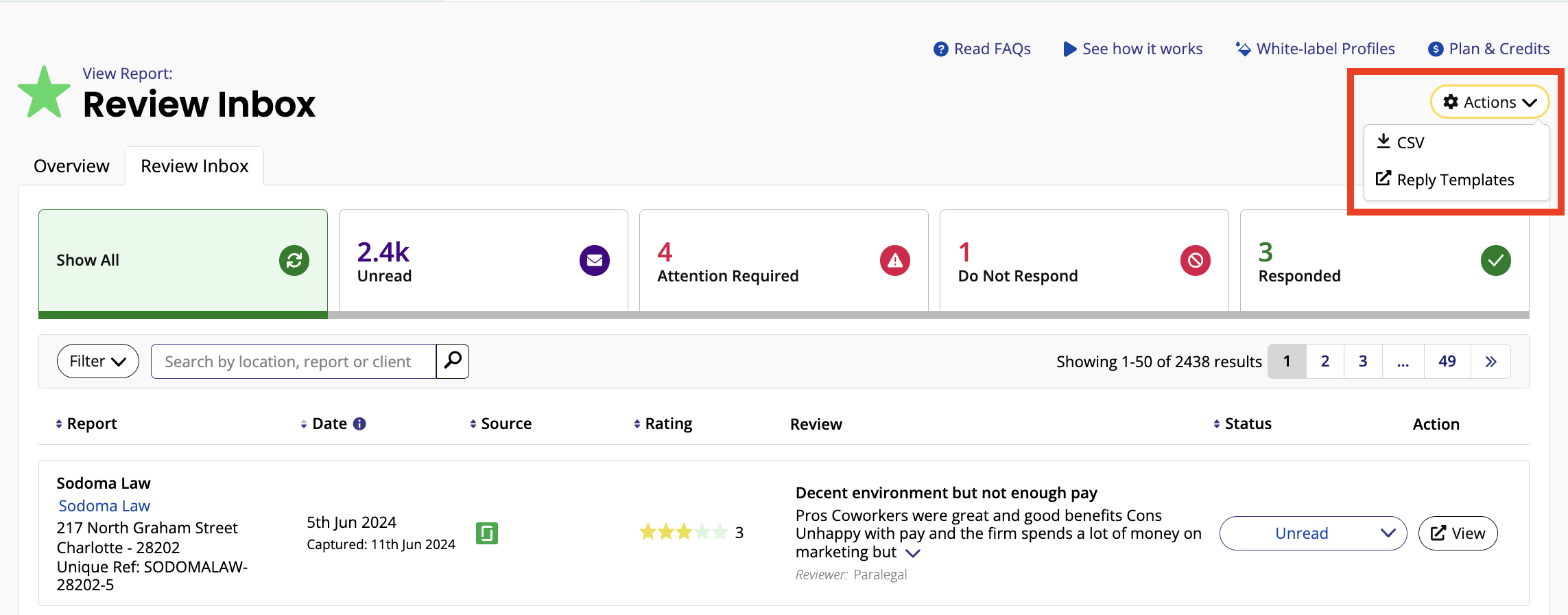Change the Unread status dropdown
The image size is (1568, 615).
[1313, 533]
